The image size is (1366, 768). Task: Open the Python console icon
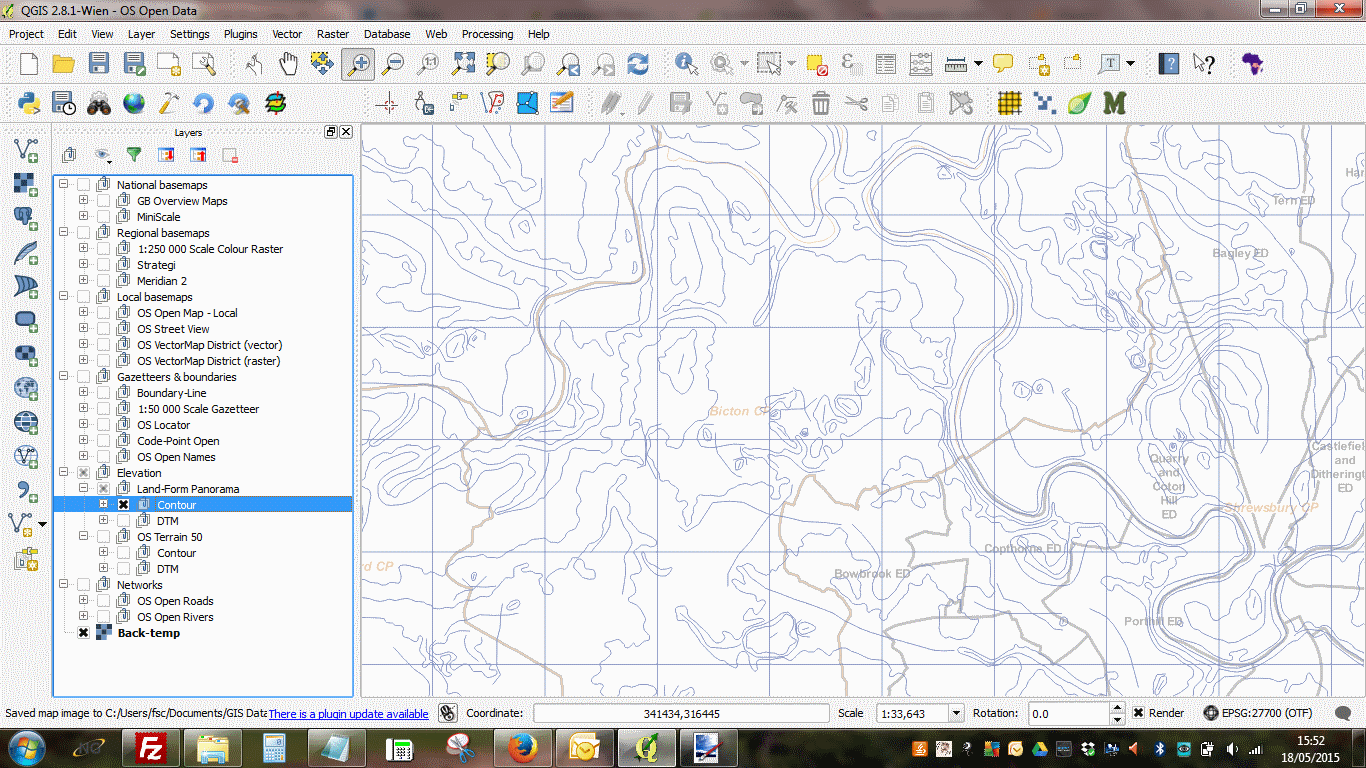coord(29,102)
